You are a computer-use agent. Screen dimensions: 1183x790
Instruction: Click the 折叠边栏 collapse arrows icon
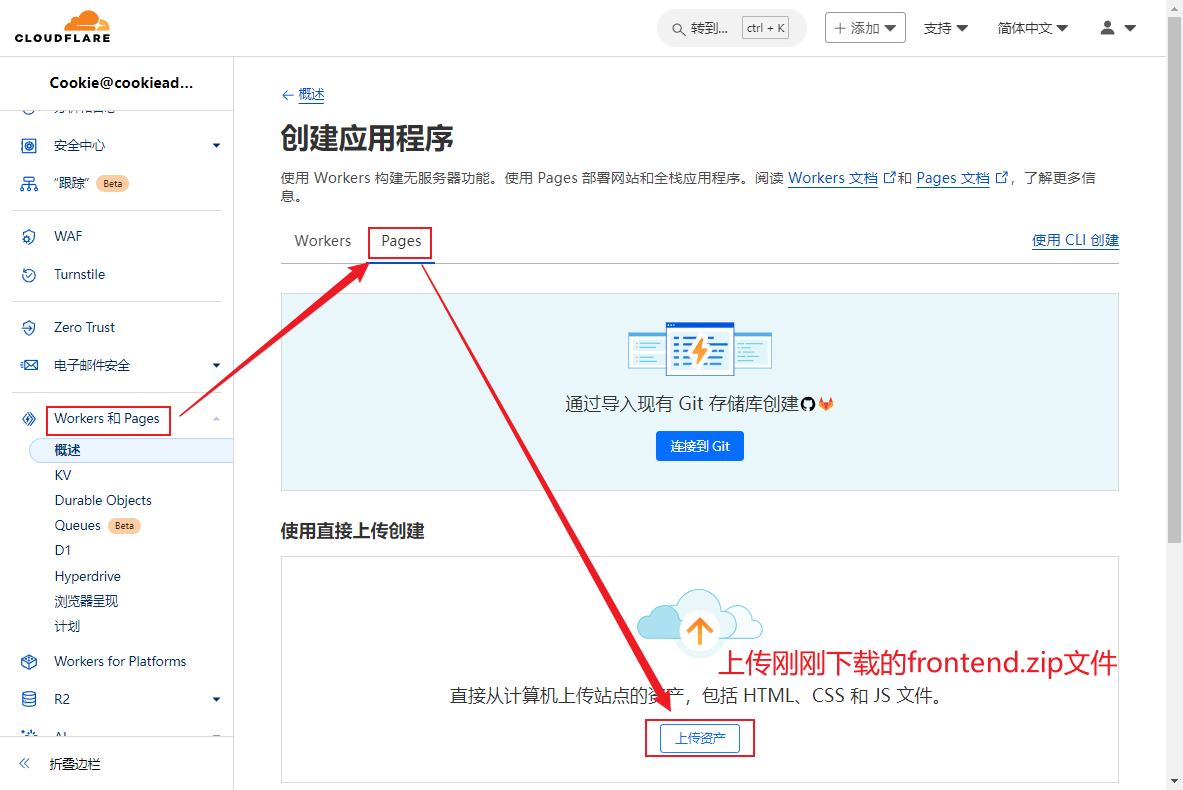pos(25,764)
